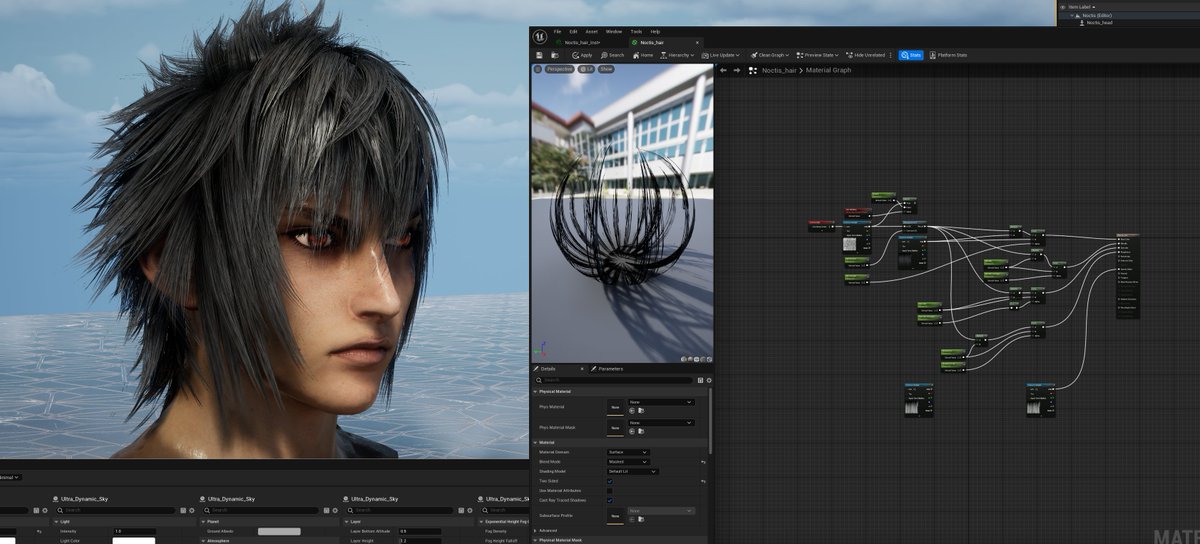Enable Use Material Attributes checkbox

pyautogui.click(x=610, y=490)
